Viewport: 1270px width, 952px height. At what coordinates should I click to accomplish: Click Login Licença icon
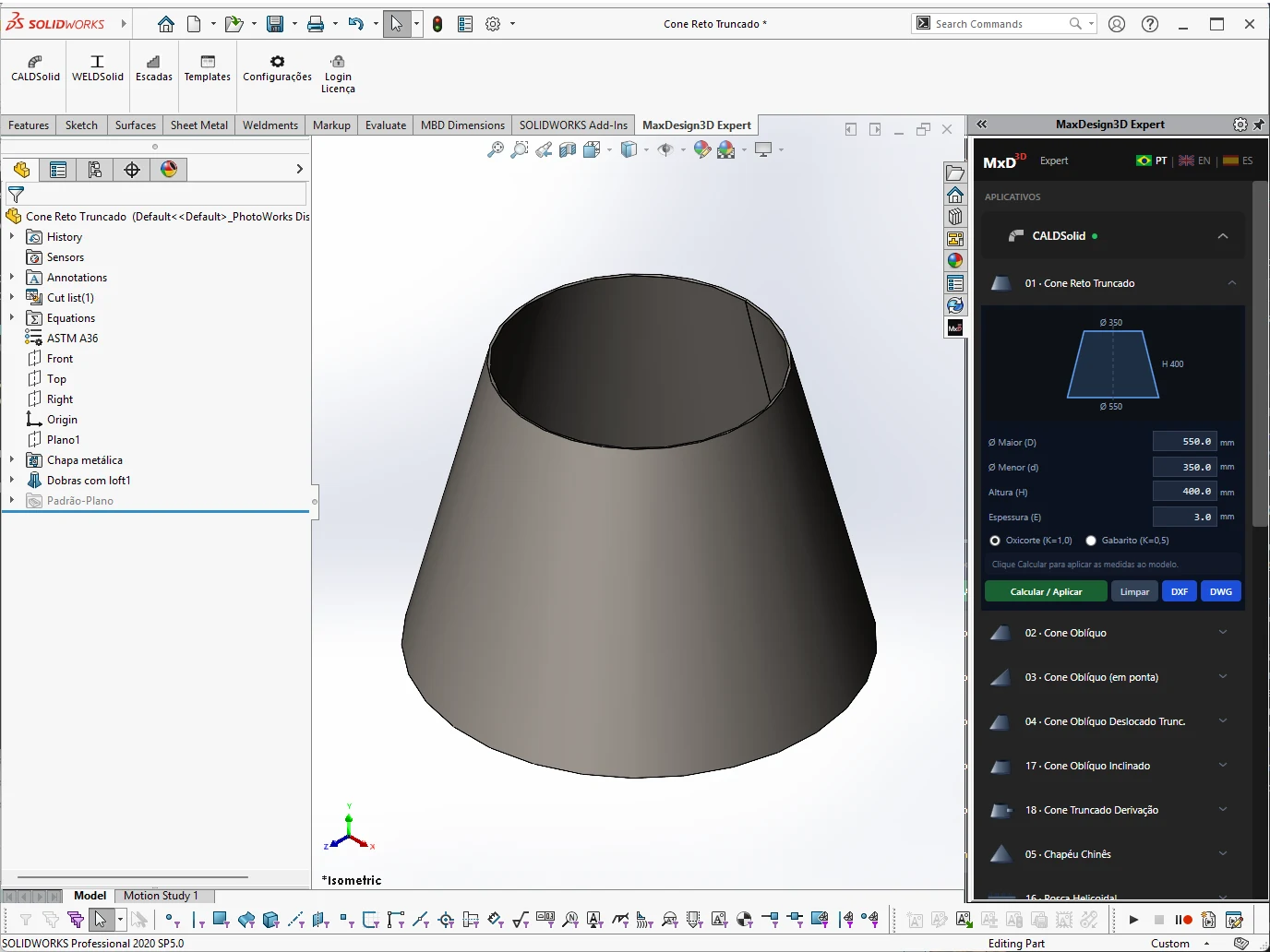(338, 74)
